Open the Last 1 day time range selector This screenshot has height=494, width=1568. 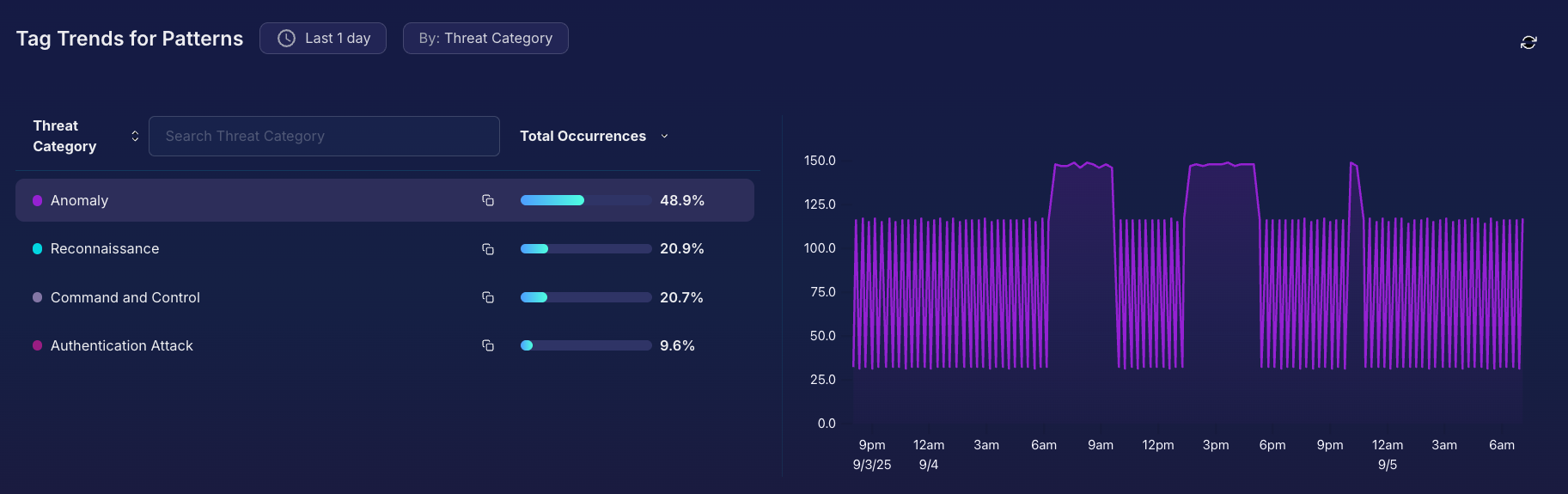click(323, 39)
